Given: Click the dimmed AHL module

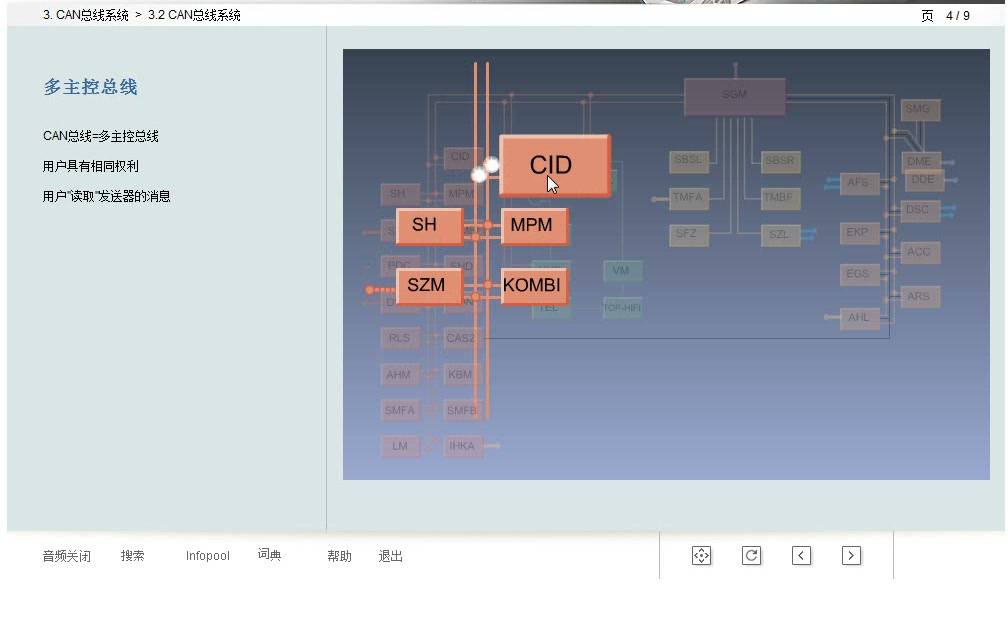Looking at the screenshot, I should 860,318.
